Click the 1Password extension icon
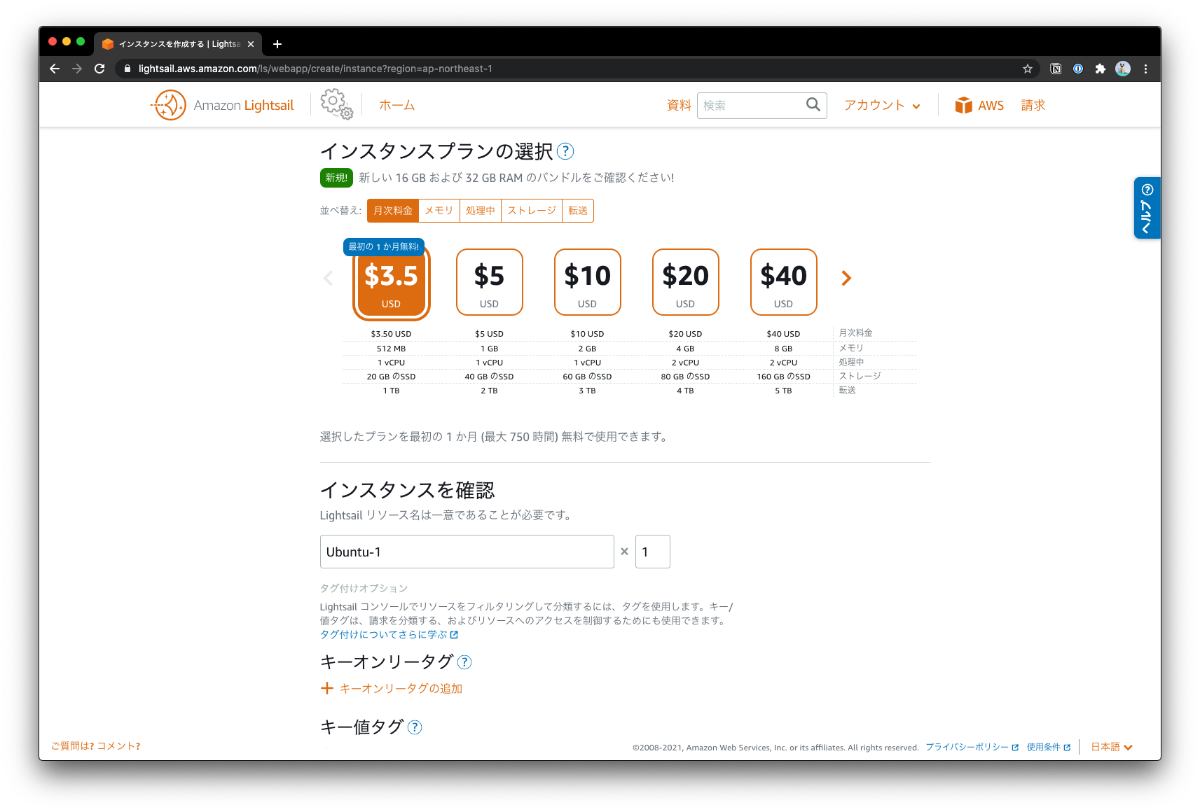The image size is (1200, 812). coord(1078,69)
